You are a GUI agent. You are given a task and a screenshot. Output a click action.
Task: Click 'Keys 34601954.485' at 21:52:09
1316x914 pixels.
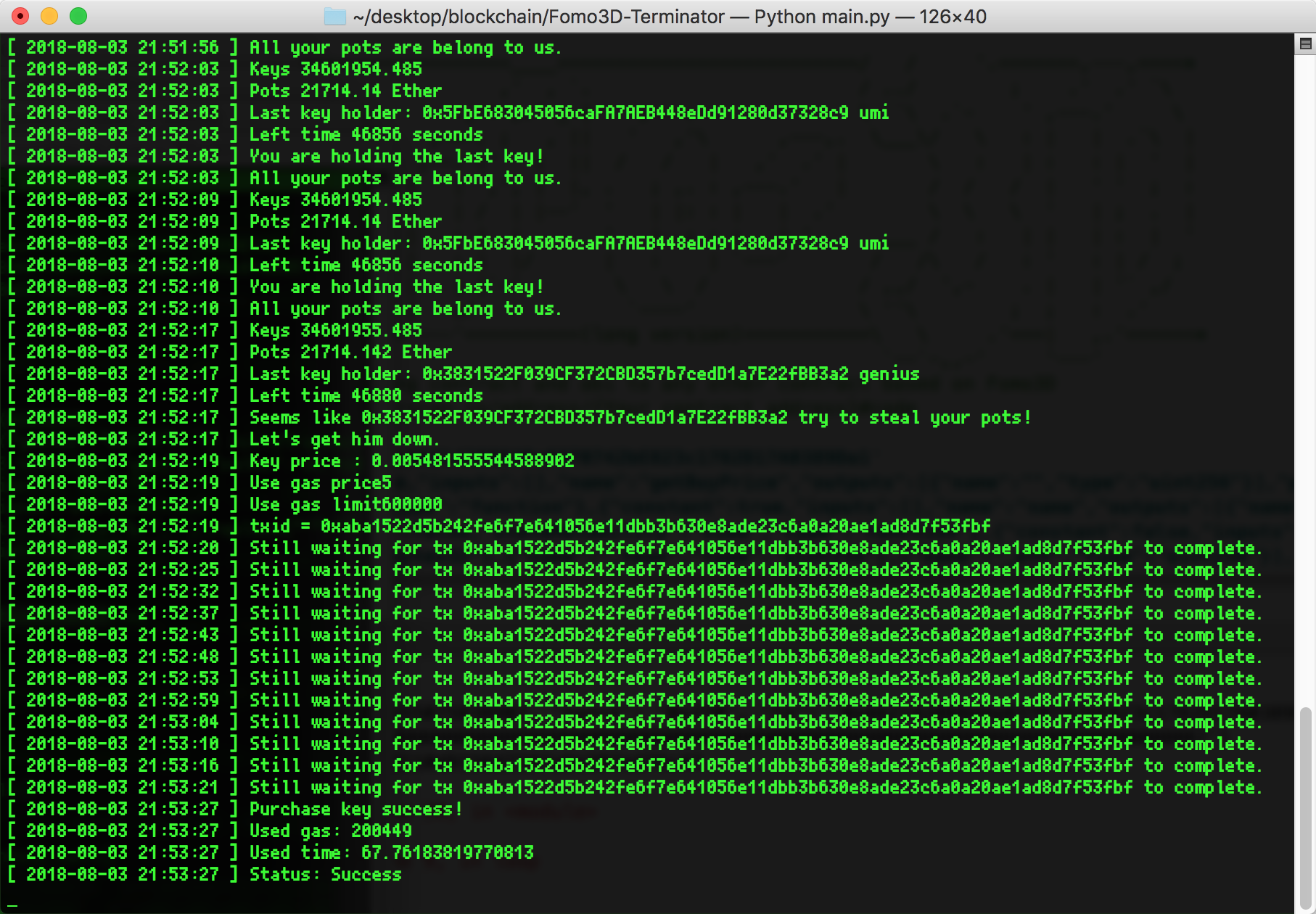coord(215,199)
